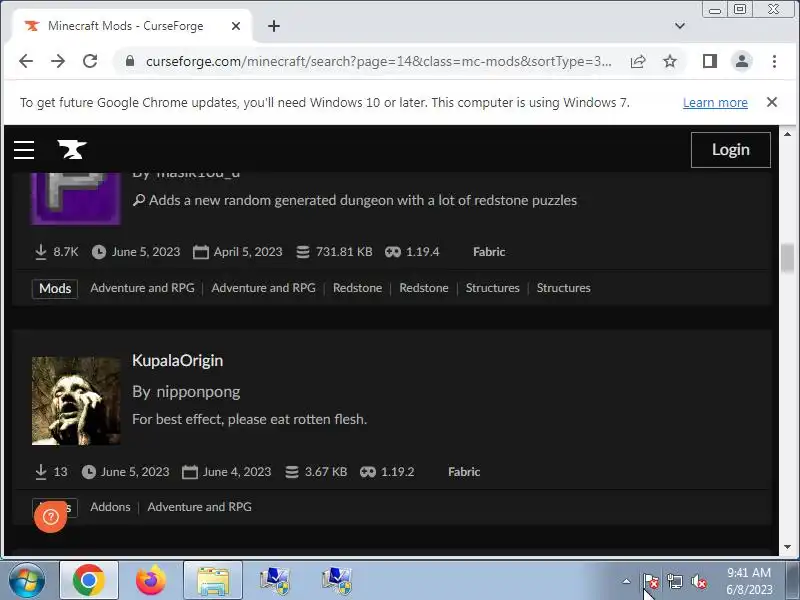The width and height of the screenshot is (800, 600).
Task: Close the Minecraft Mods CurseForge tab
Action: tap(236, 26)
